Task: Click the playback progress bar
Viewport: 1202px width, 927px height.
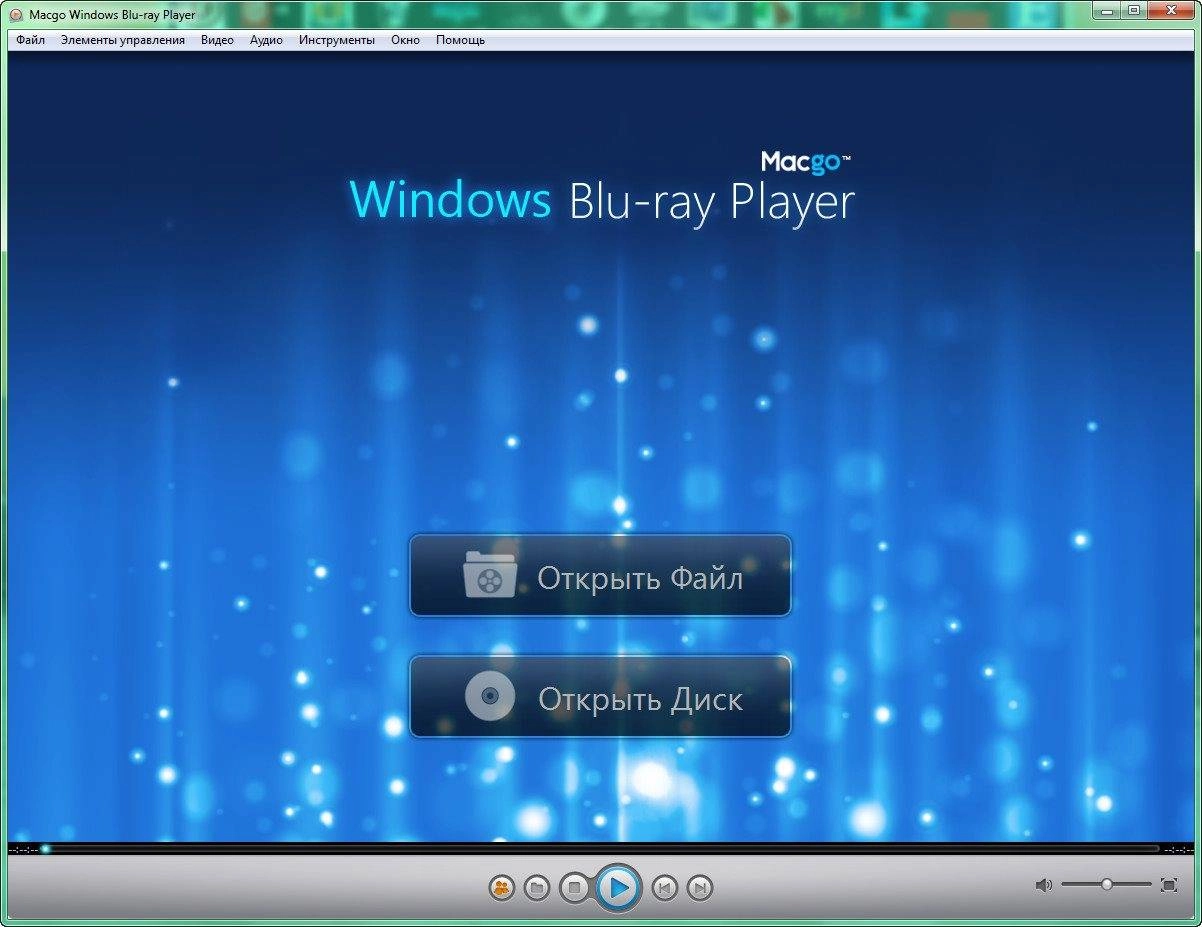Action: pyautogui.click(x=600, y=849)
